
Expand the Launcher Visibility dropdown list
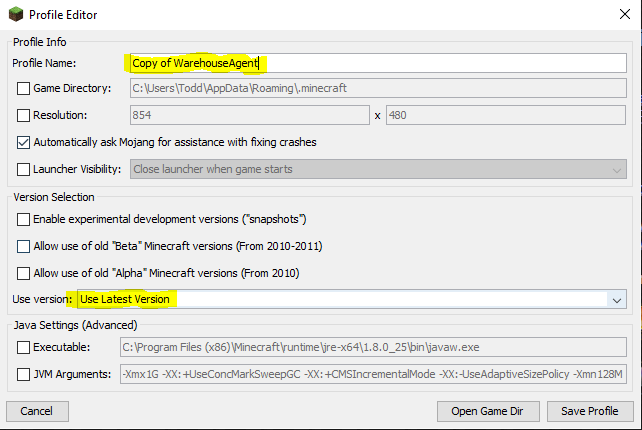pyautogui.click(x=617, y=170)
